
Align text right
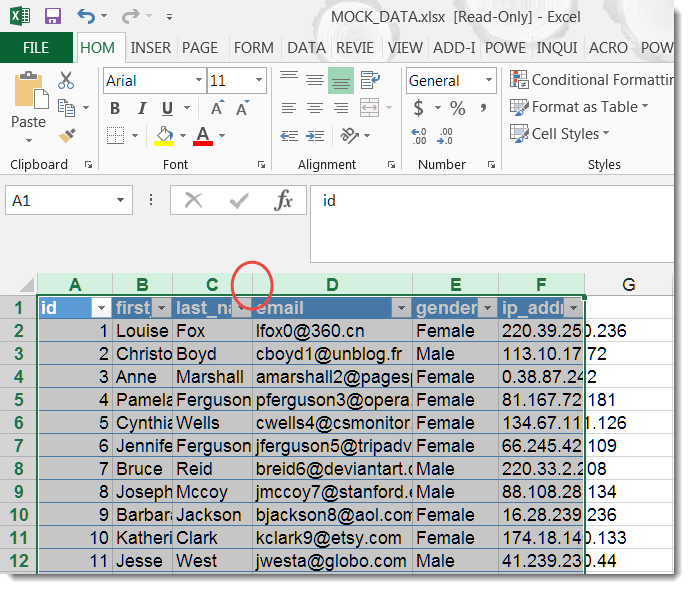coord(341,108)
